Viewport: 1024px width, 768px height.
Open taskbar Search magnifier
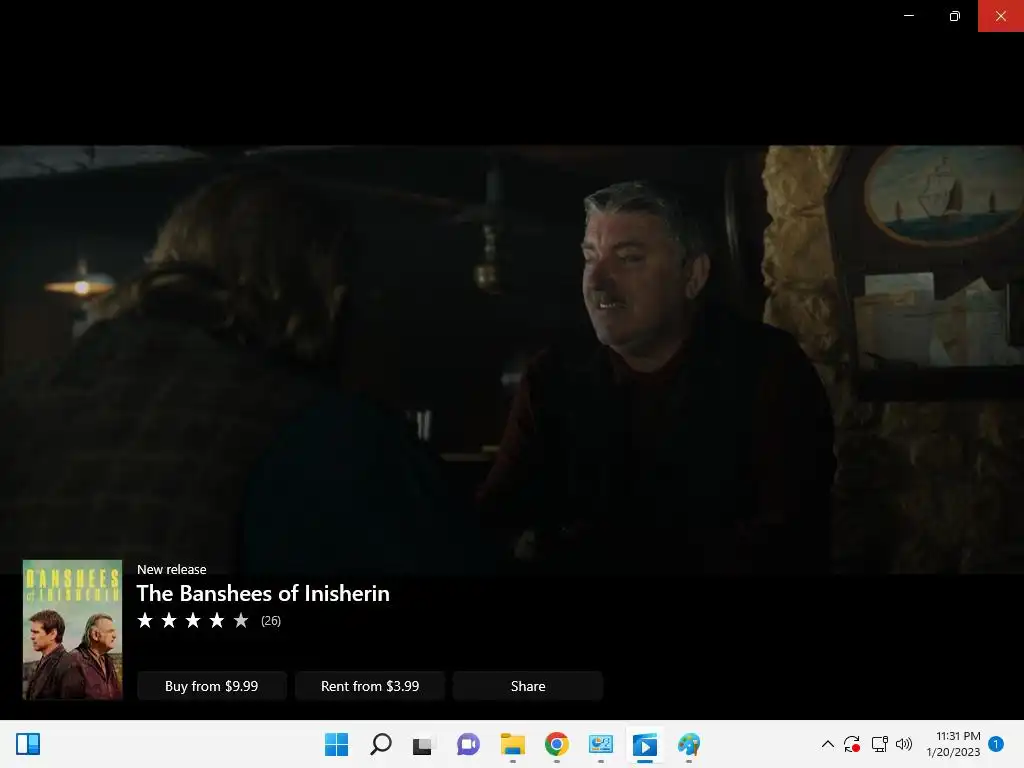[x=381, y=744]
